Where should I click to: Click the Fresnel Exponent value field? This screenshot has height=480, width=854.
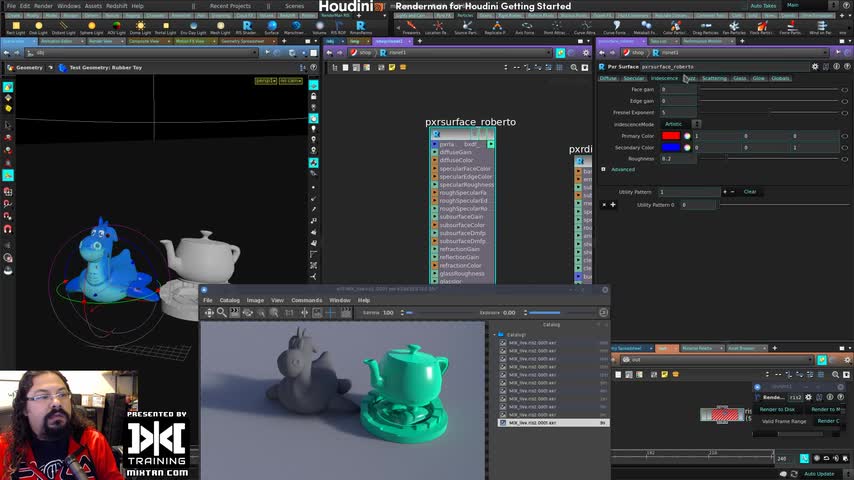tap(678, 113)
